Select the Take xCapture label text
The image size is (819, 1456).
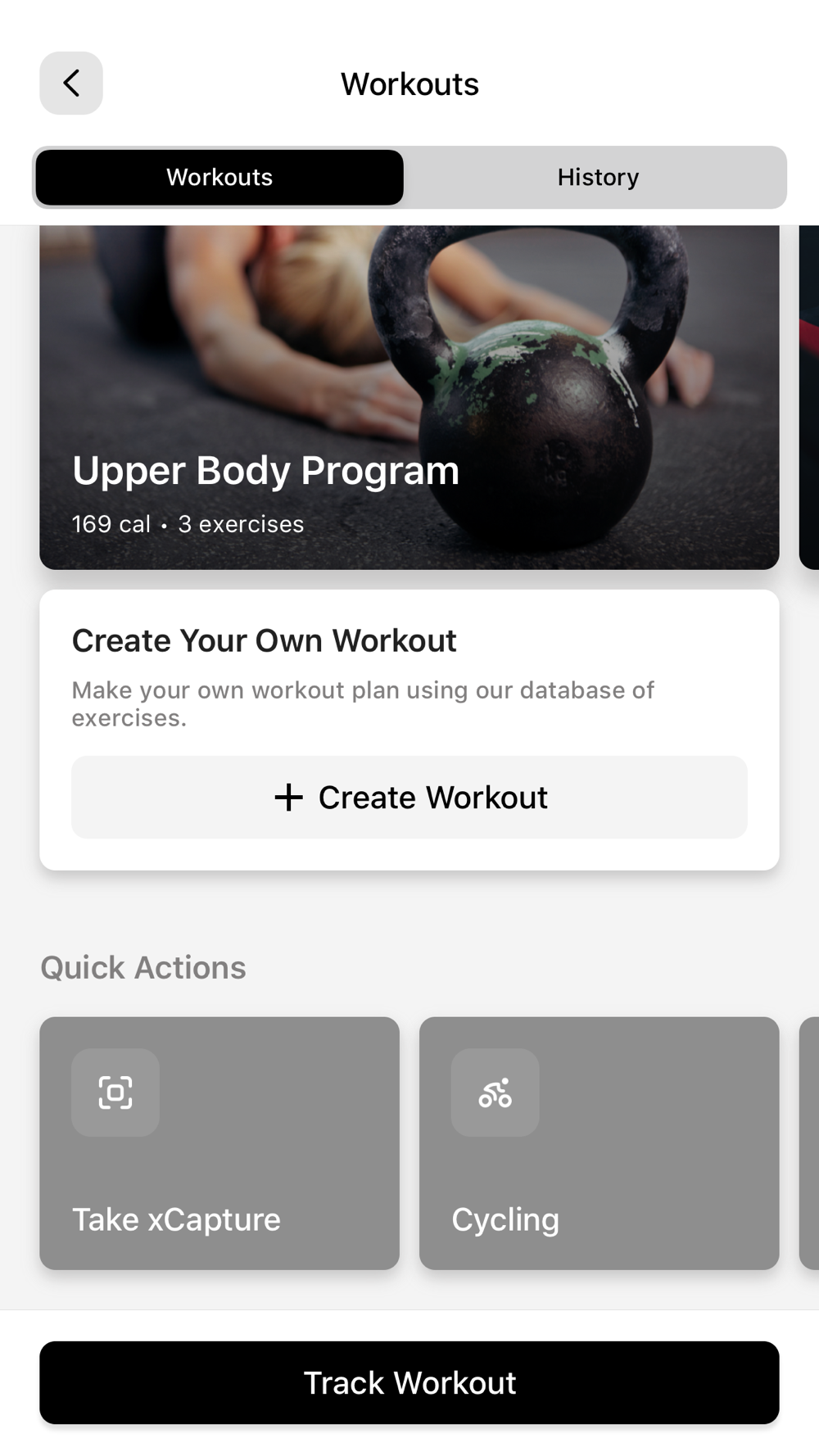coord(176,1220)
